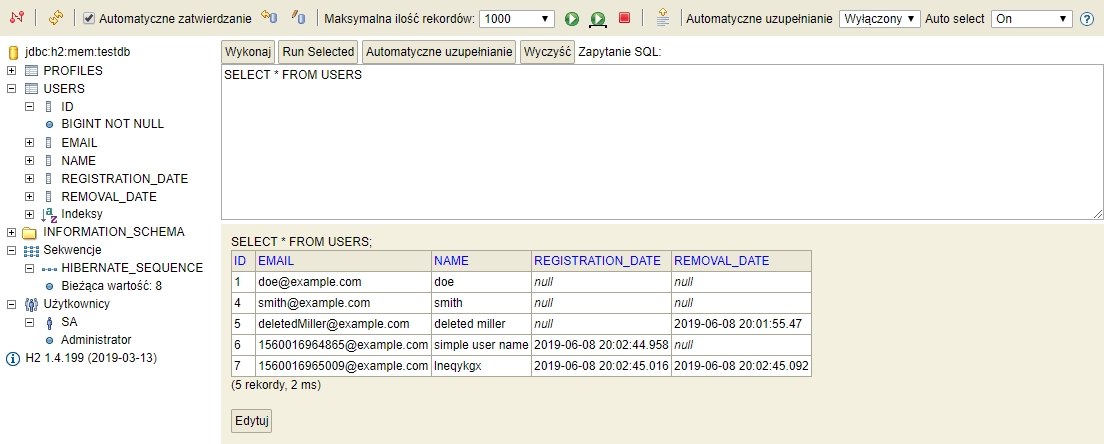1104x444 pixels.
Task: Click the rollback icon
Action: tap(267, 18)
